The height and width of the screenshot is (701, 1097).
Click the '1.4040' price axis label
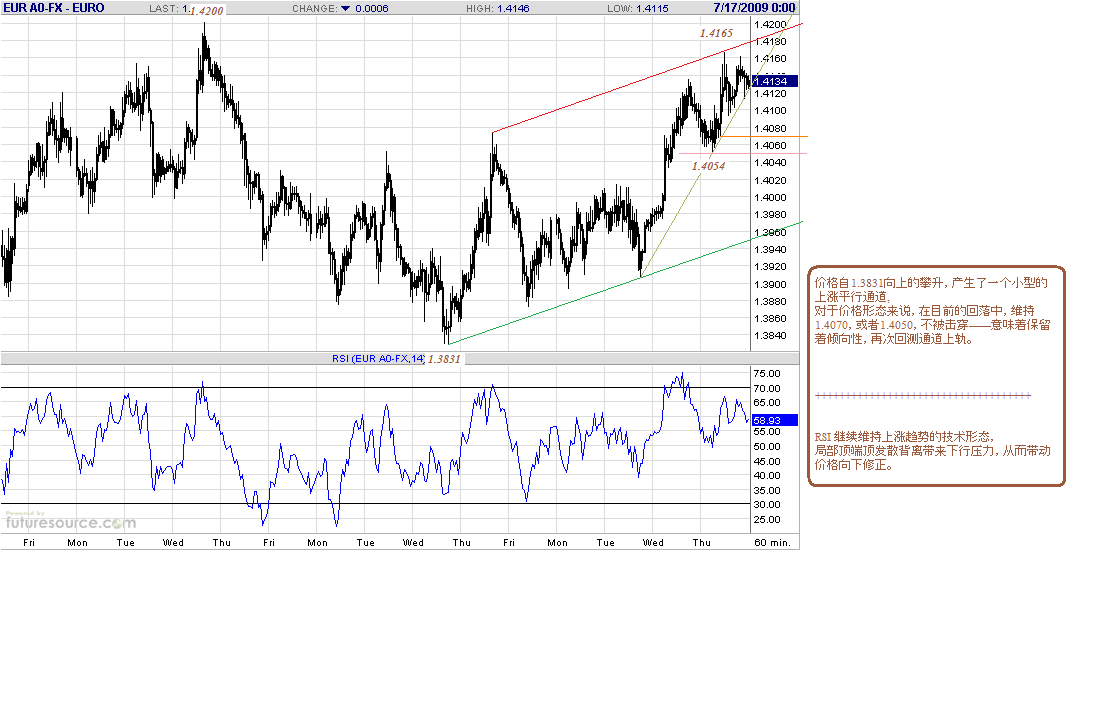770,162
